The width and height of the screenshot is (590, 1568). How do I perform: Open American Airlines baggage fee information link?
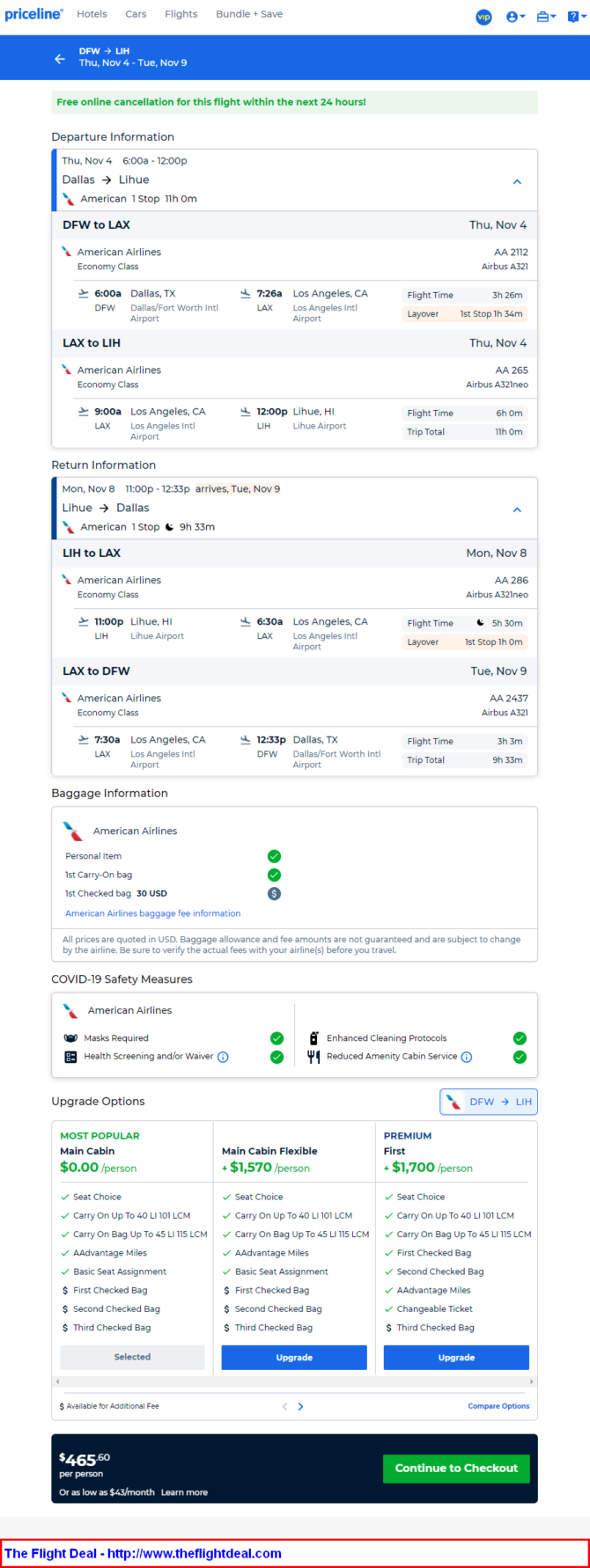pyautogui.click(x=152, y=913)
